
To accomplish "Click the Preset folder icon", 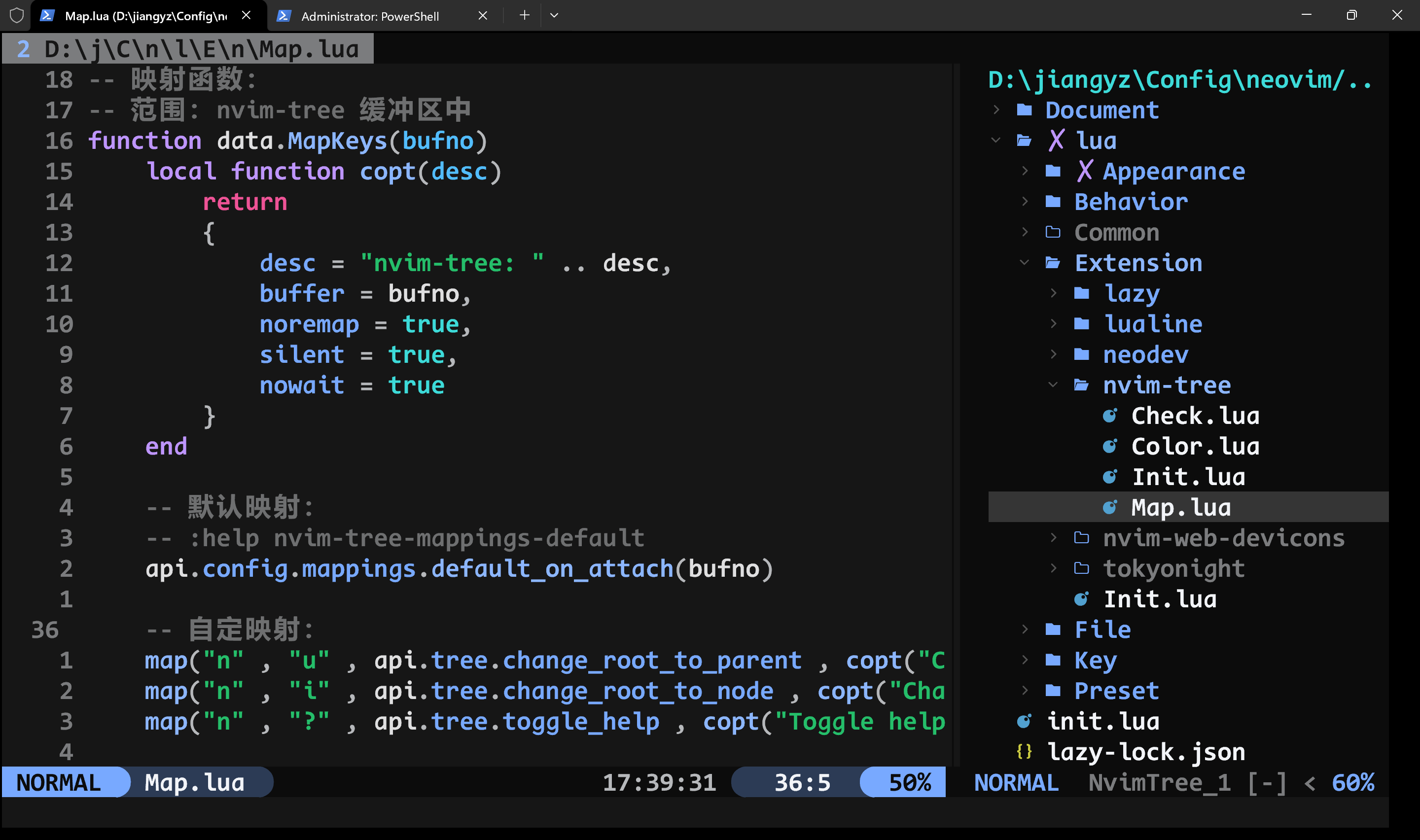I will click(1053, 691).
